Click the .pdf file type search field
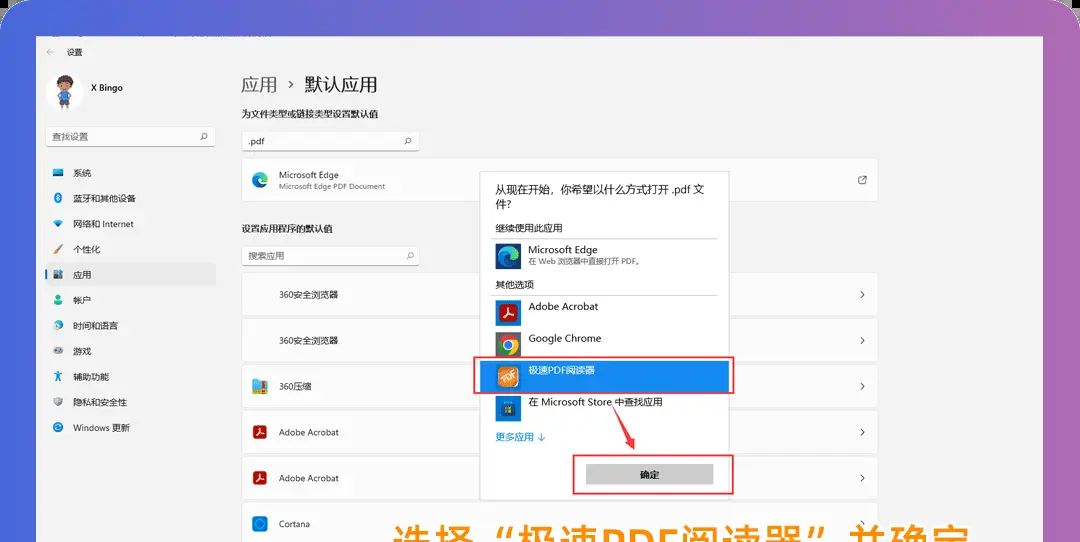Image resolution: width=1080 pixels, height=542 pixels. (330, 141)
